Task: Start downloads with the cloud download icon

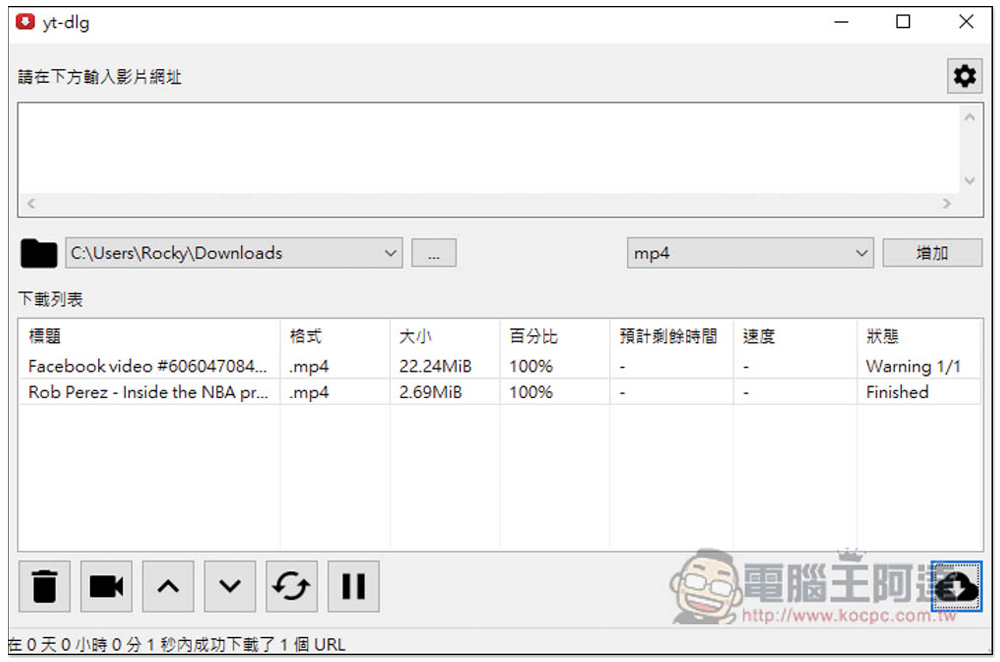Action: tap(957, 586)
